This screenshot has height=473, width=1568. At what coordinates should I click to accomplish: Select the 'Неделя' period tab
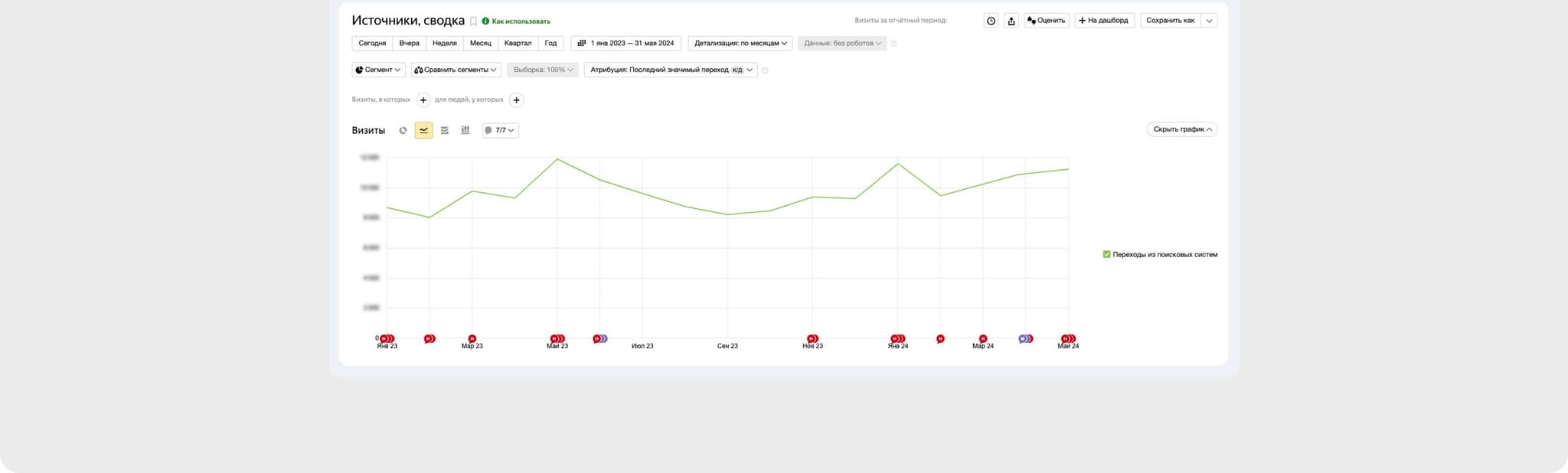coord(444,44)
